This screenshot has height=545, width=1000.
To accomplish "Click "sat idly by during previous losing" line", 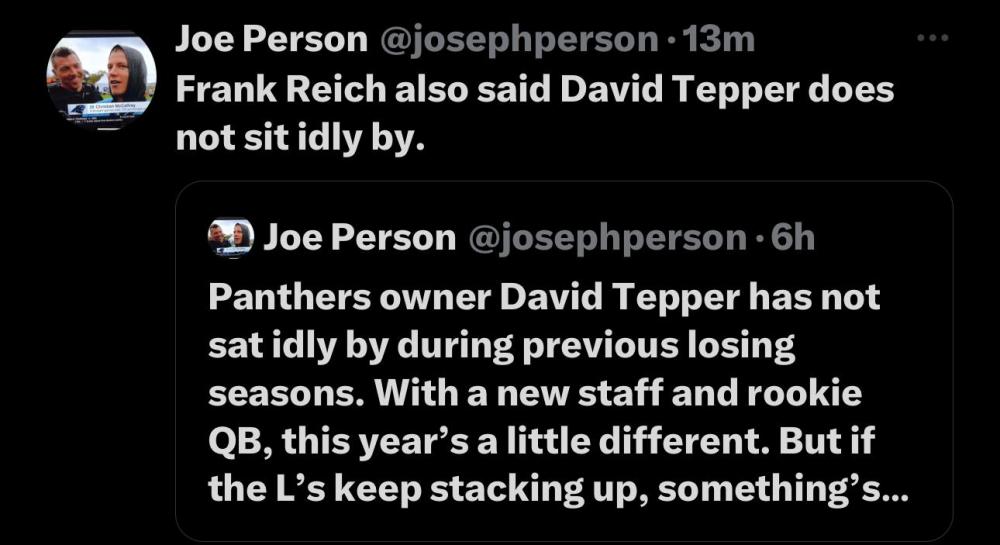I will (500, 345).
